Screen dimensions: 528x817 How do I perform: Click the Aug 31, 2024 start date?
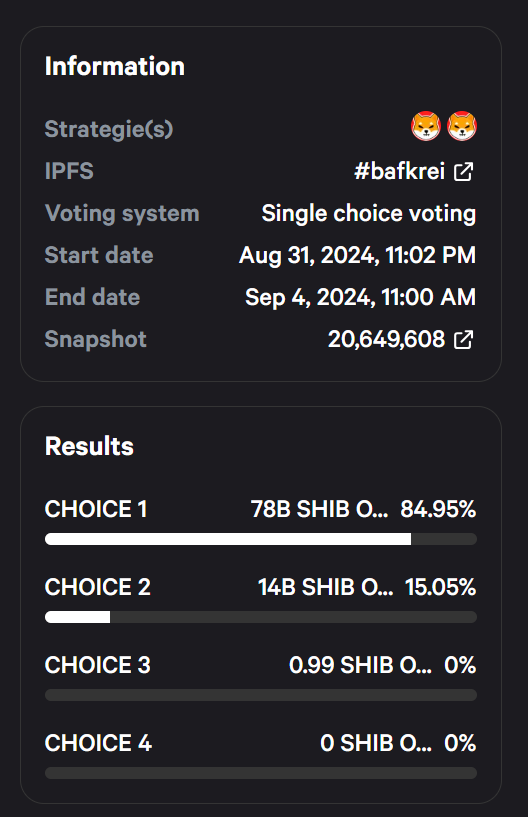357,255
